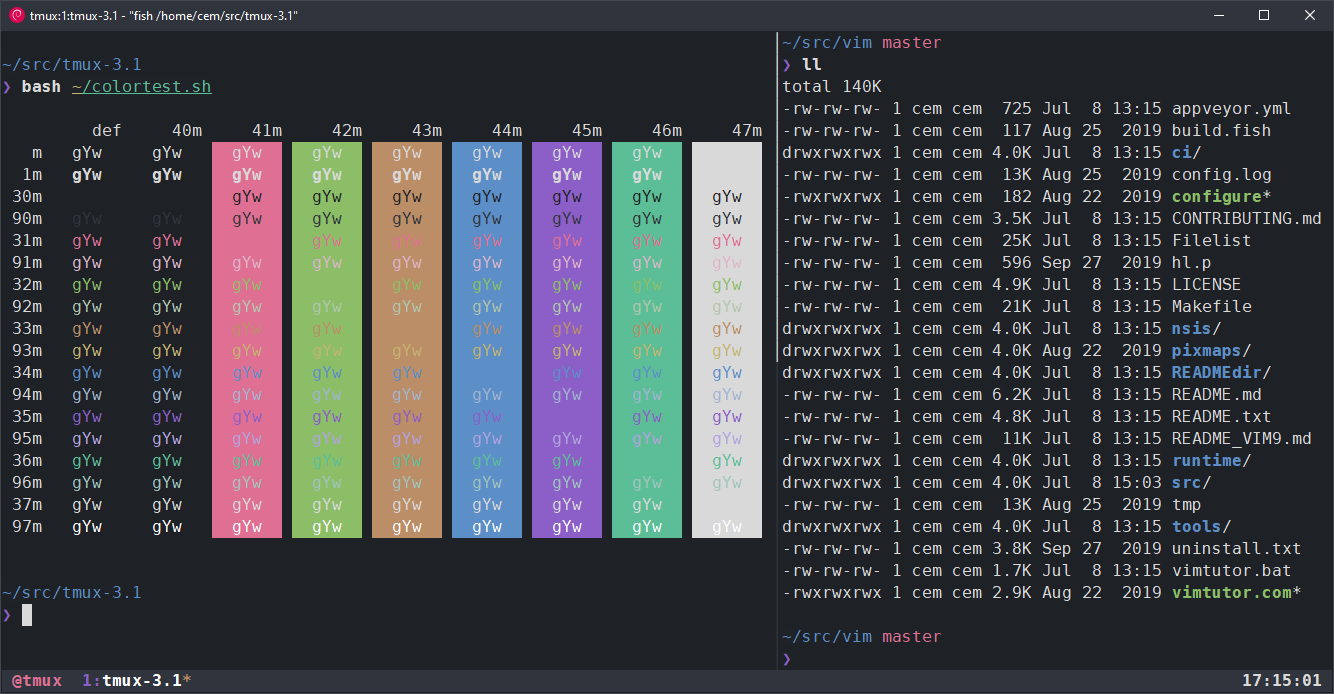Click the LICENSE file name
This screenshot has height=694, width=1334.
click(1206, 285)
